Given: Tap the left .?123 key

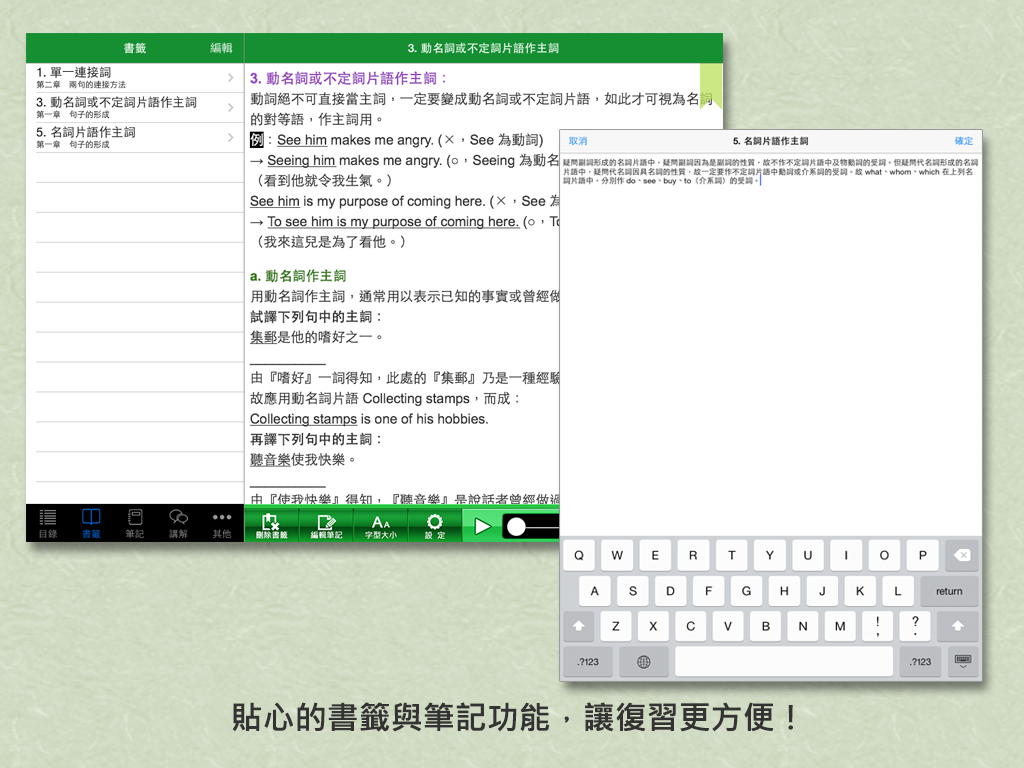Looking at the screenshot, I should tap(588, 662).
